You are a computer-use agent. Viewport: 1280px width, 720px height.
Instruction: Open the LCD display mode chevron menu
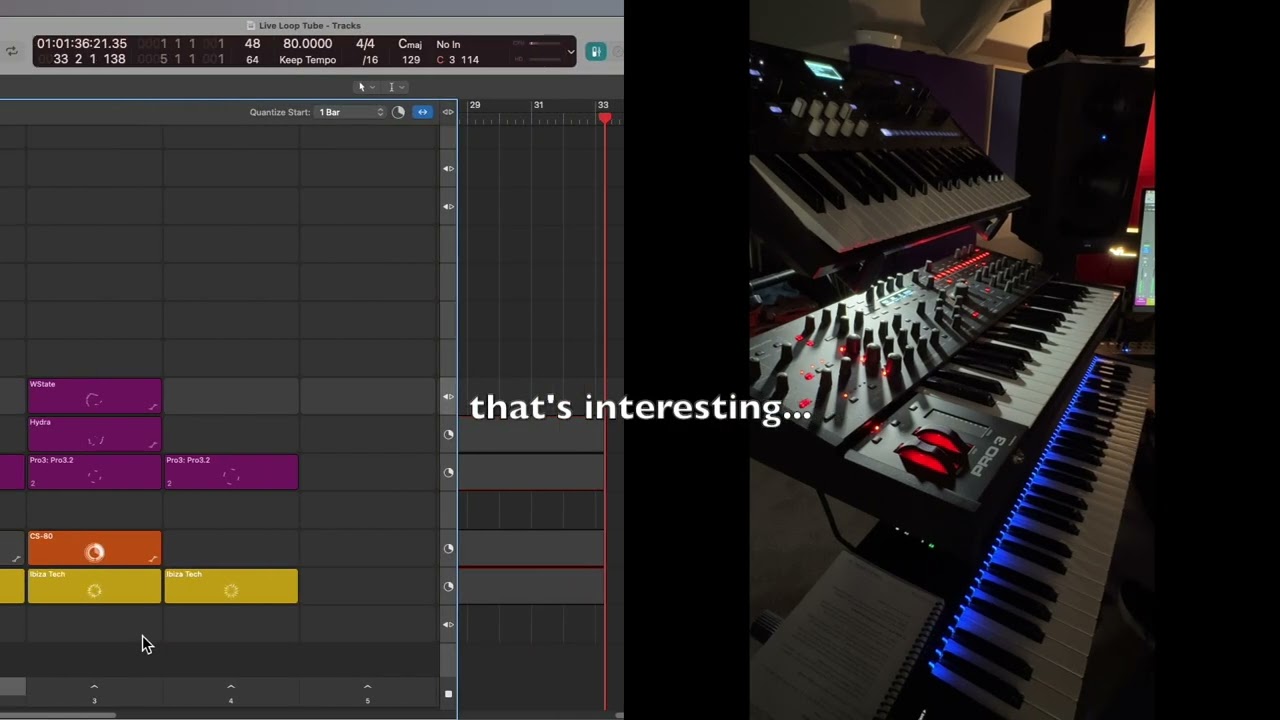pos(571,52)
